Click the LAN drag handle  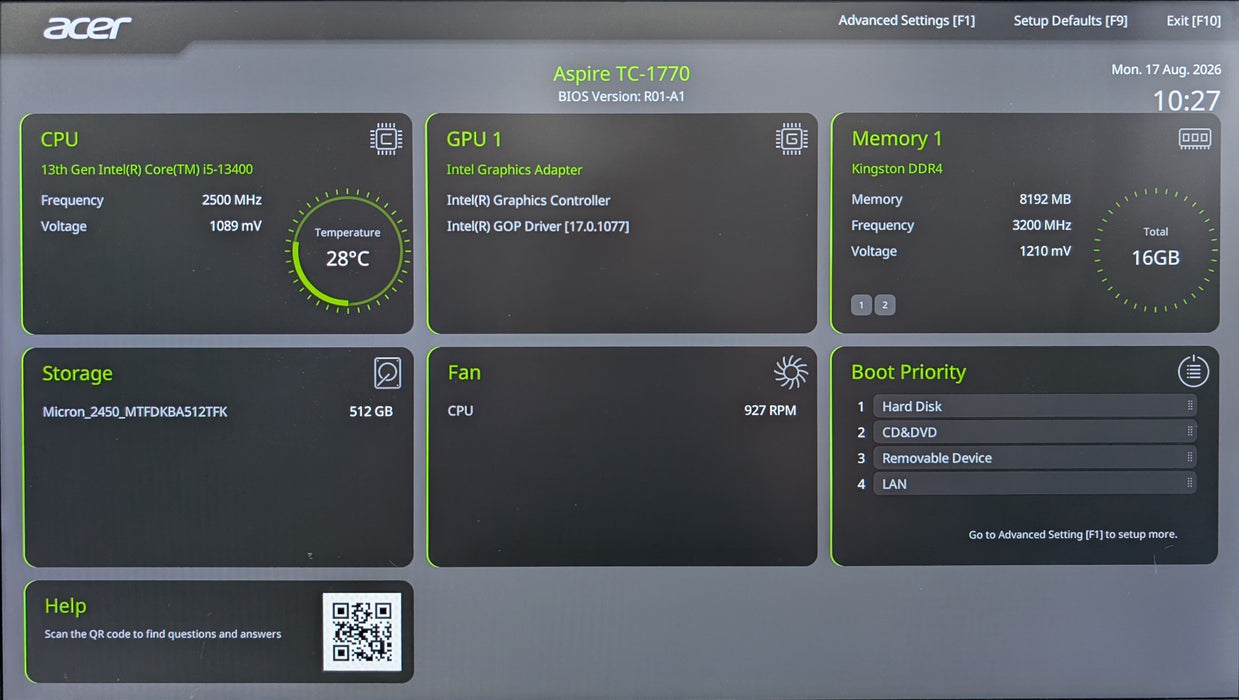point(1190,483)
